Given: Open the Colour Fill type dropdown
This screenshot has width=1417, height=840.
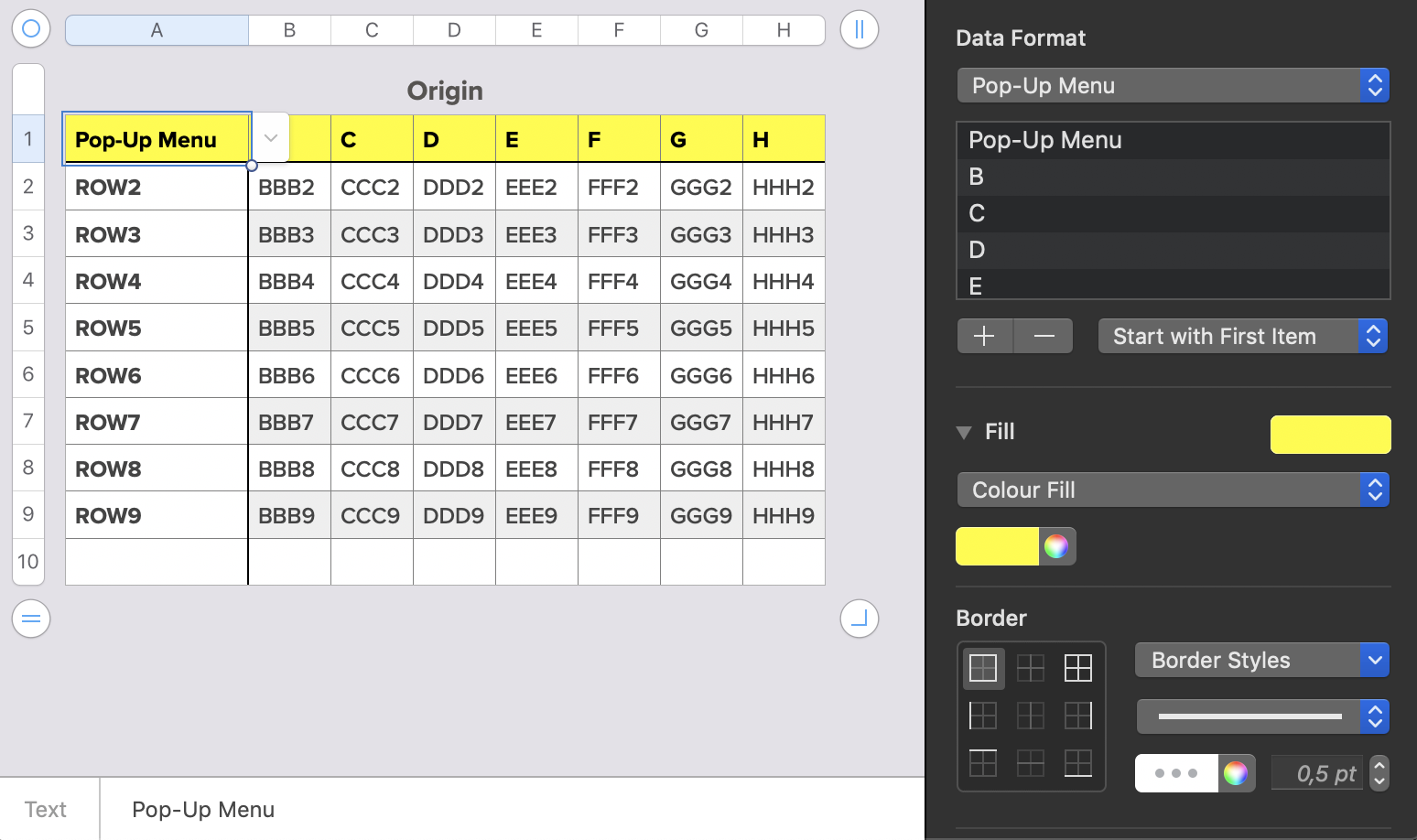Looking at the screenshot, I should pyautogui.click(x=1173, y=490).
